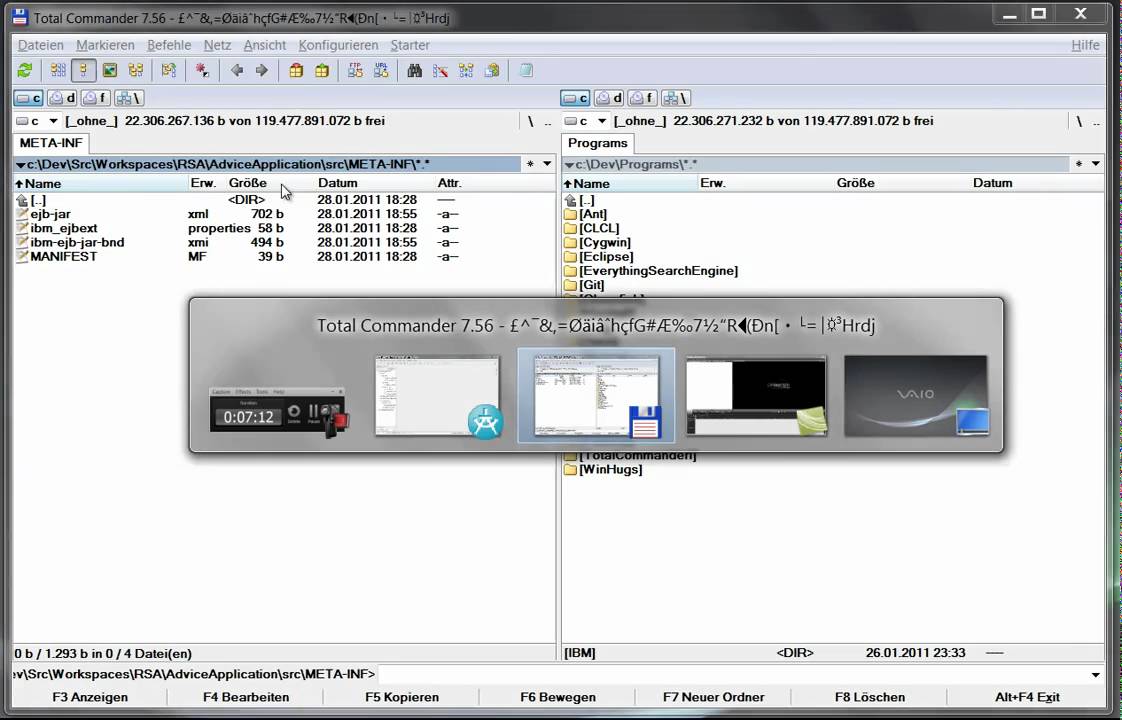
Task: Refresh the source panel with the reread icon
Action: point(25,70)
